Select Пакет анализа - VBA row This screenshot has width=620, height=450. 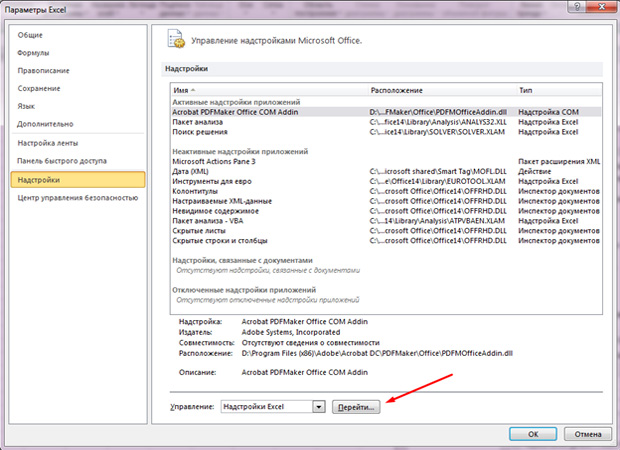pos(386,221)
